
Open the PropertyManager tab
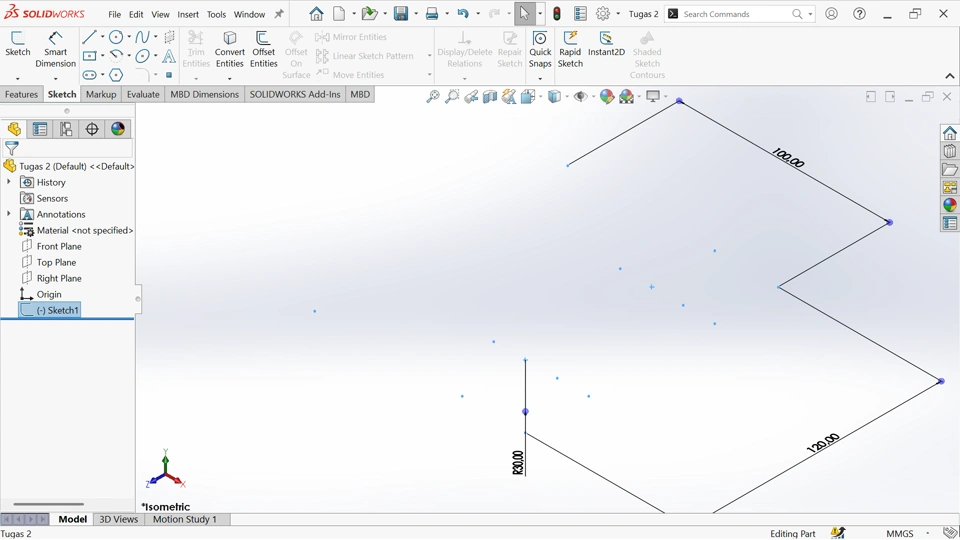point(40,129)
